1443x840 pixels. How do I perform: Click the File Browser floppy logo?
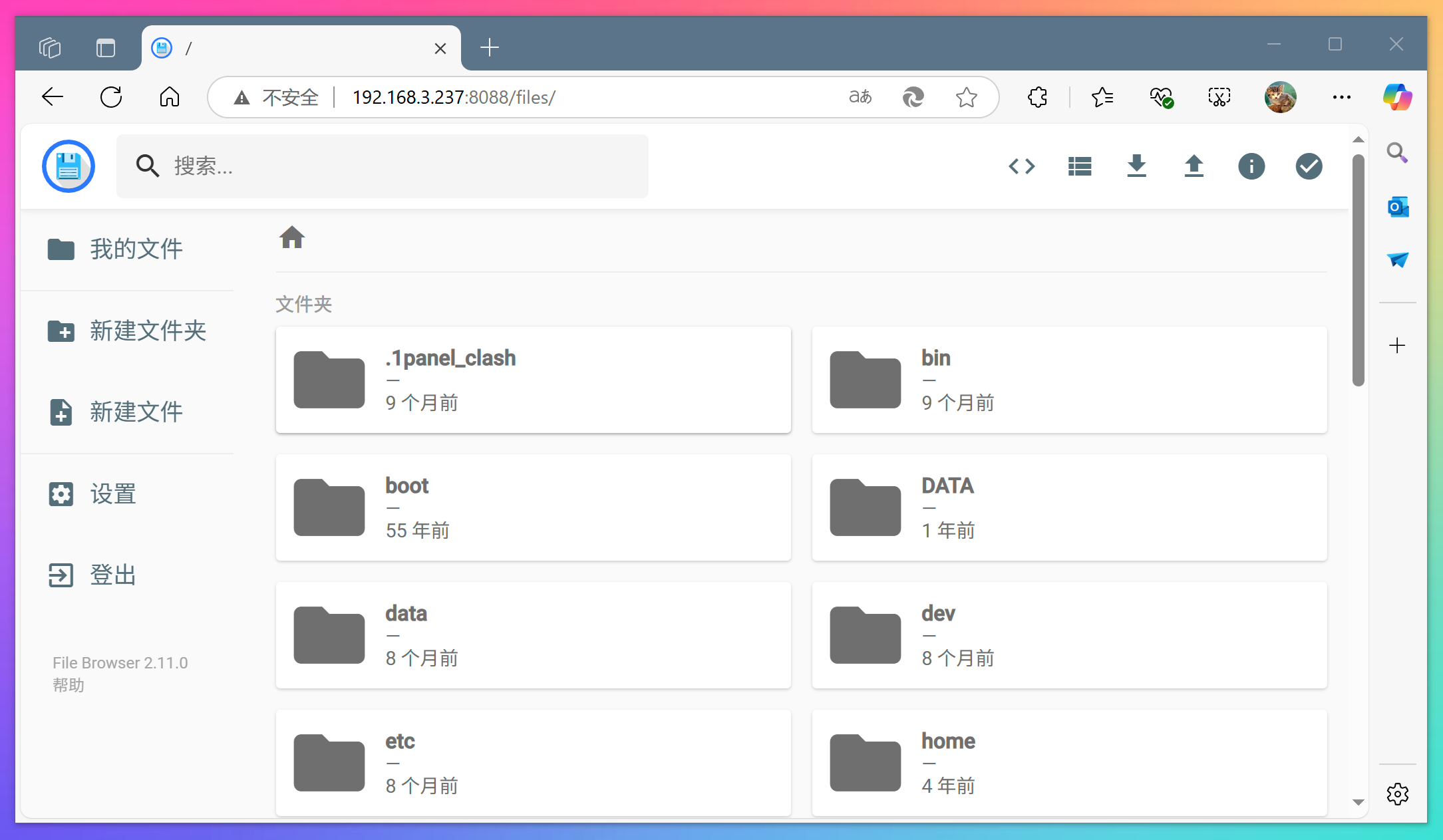[x=69, y=166]
